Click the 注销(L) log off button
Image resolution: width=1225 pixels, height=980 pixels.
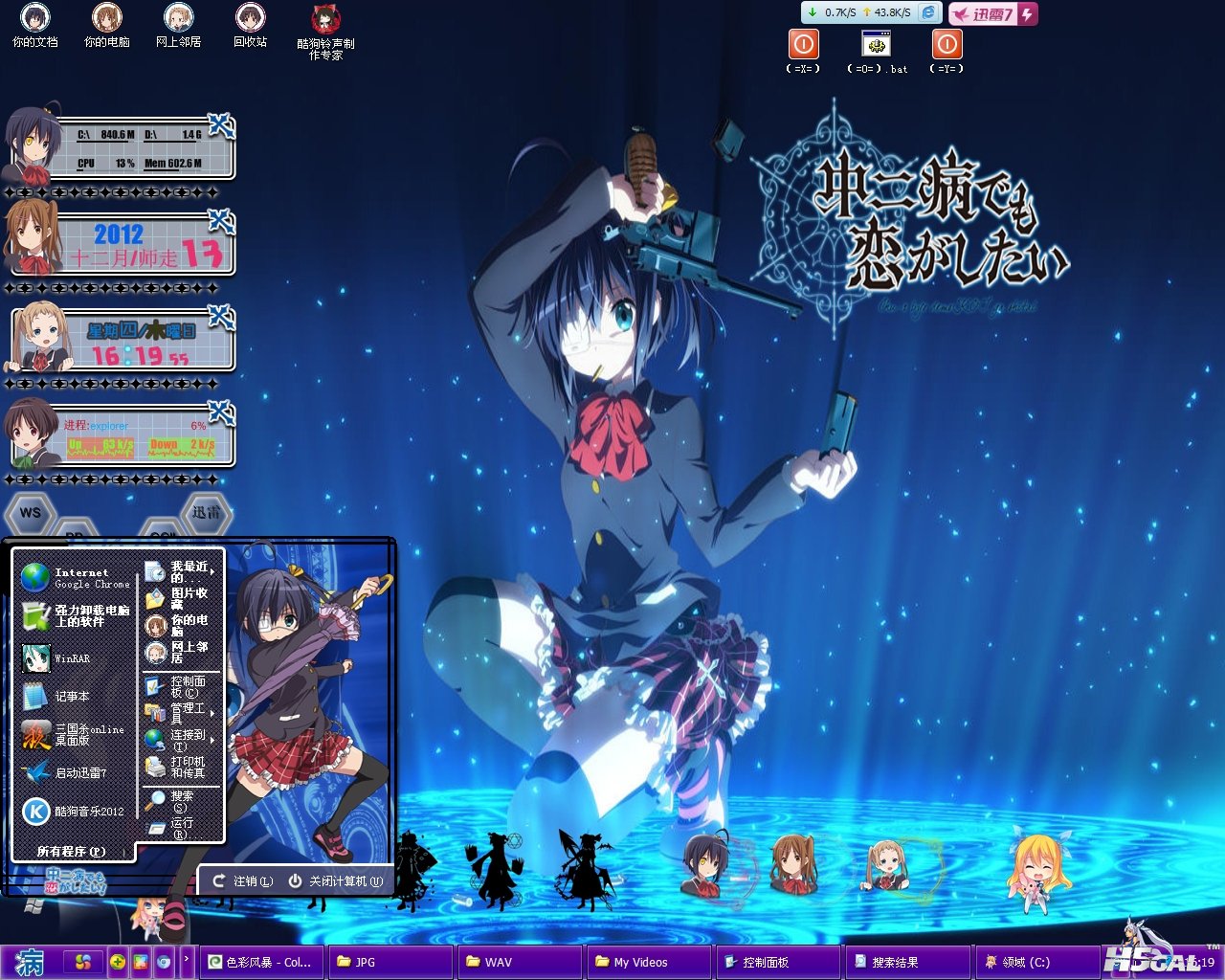tap(243, 881)
